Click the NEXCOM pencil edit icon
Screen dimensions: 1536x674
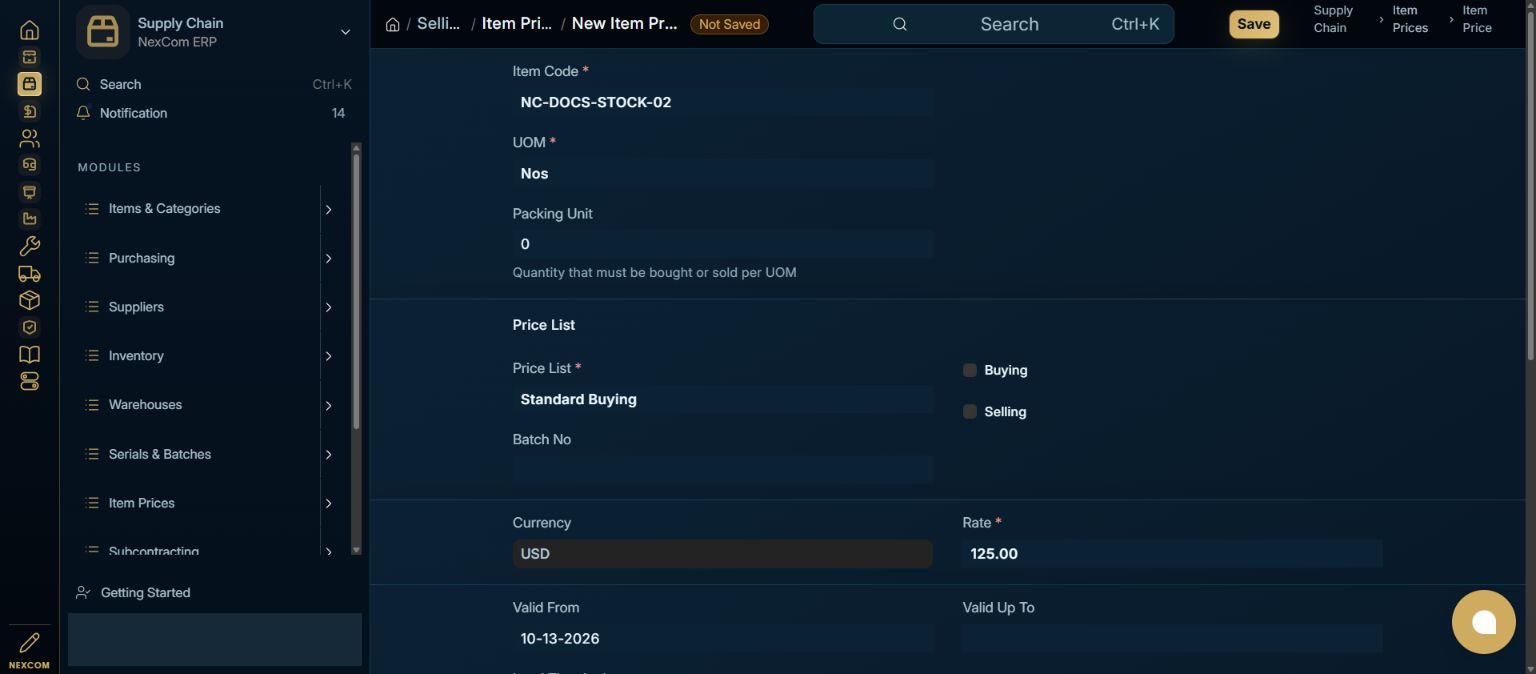click(x=29, y=642)
